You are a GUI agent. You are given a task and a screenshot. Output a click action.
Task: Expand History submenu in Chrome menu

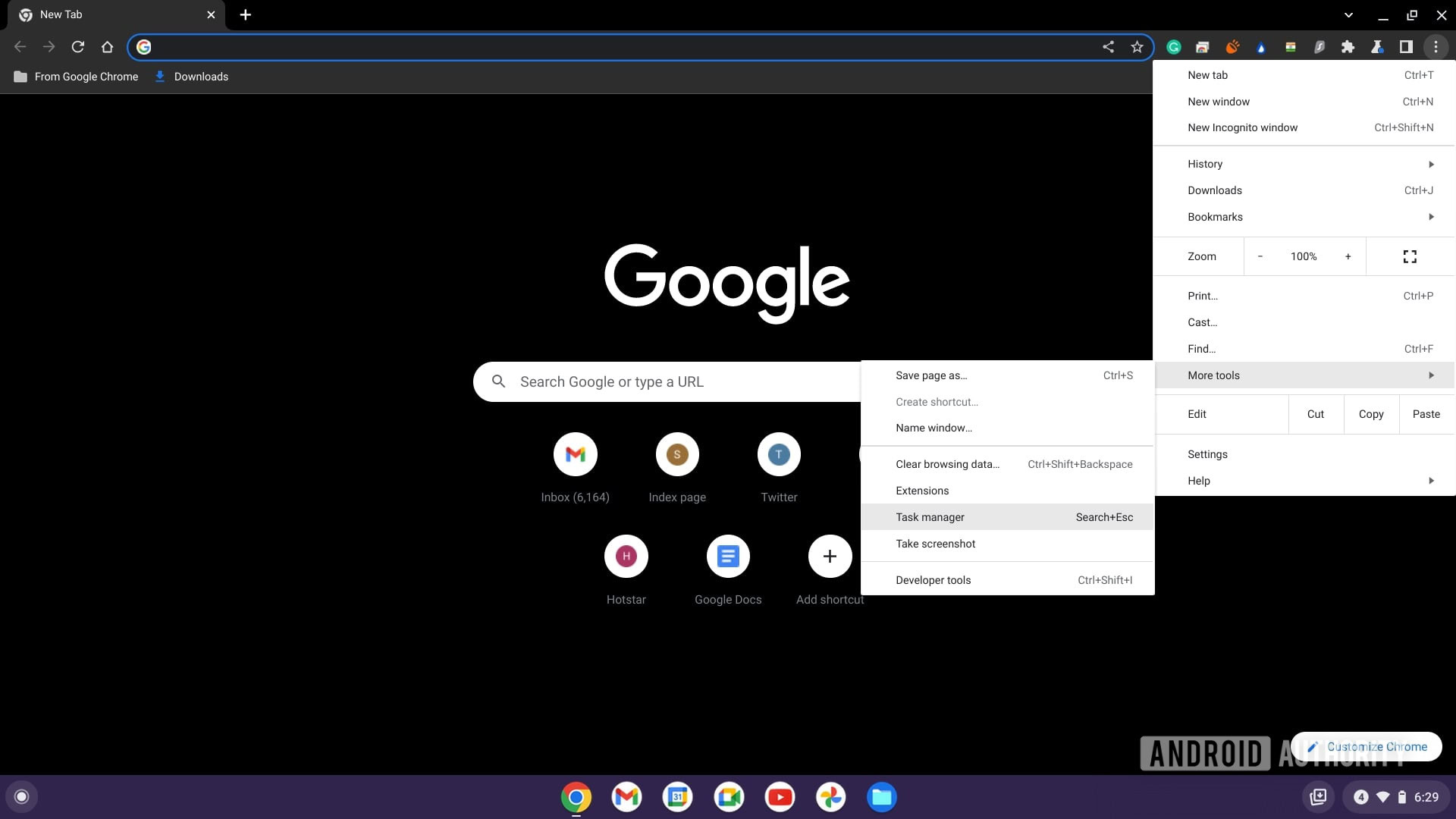pyautogui.click(x=1432, y=164)
